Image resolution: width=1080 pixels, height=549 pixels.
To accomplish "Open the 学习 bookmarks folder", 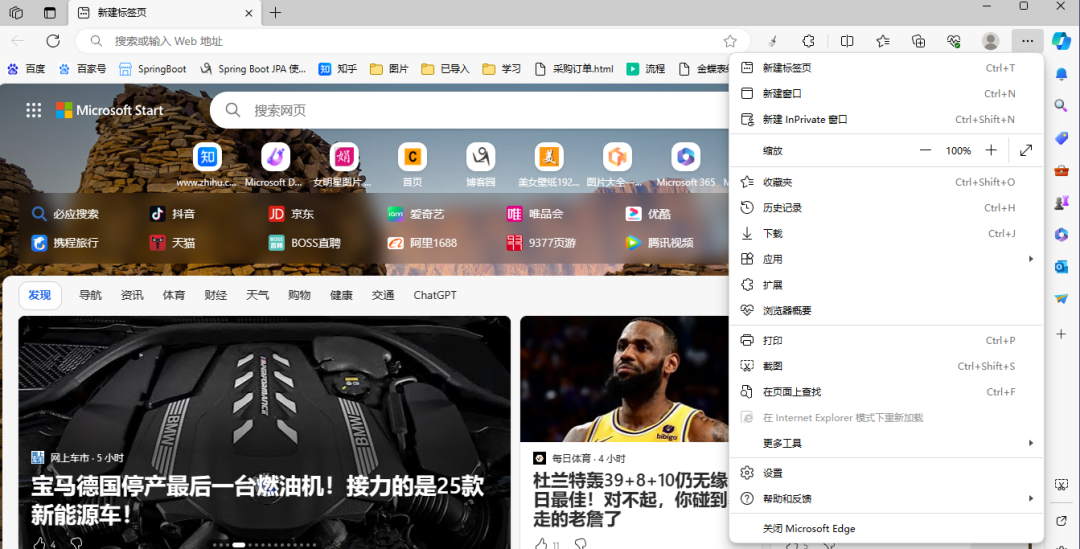I will (502, 69).
